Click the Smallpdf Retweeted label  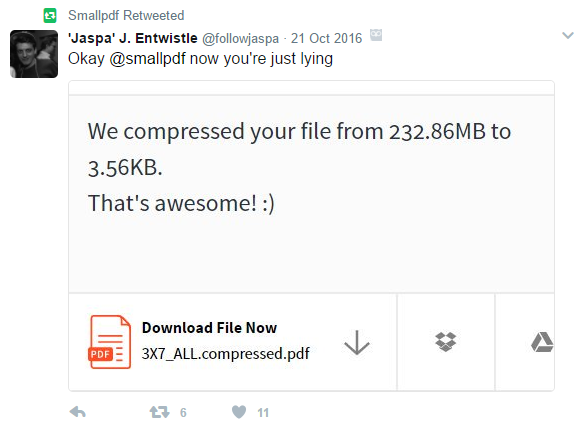126,16
